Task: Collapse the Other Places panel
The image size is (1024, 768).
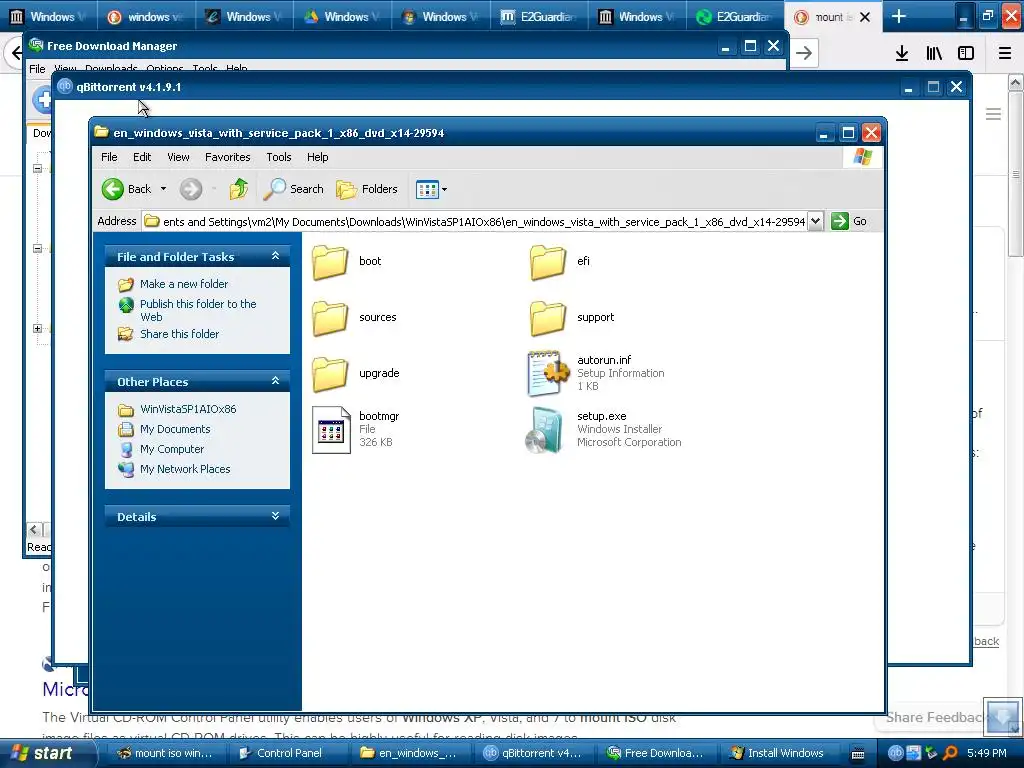Action: coord(276,381)
